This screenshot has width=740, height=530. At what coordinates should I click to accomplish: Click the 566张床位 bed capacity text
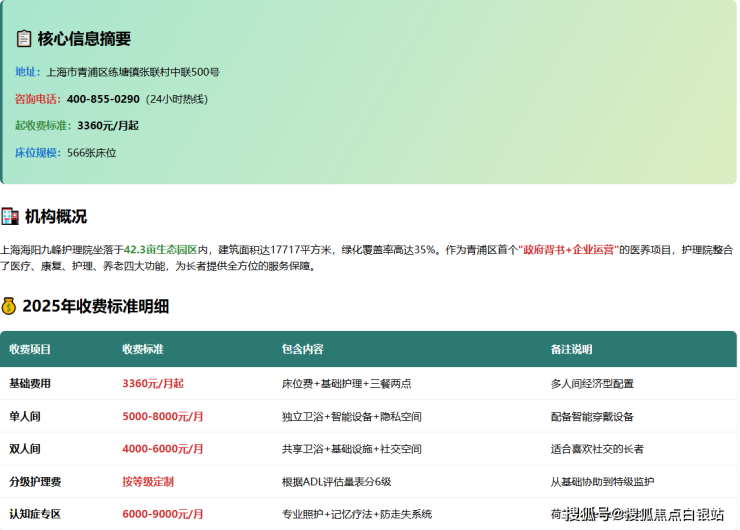tap(92, 153)
